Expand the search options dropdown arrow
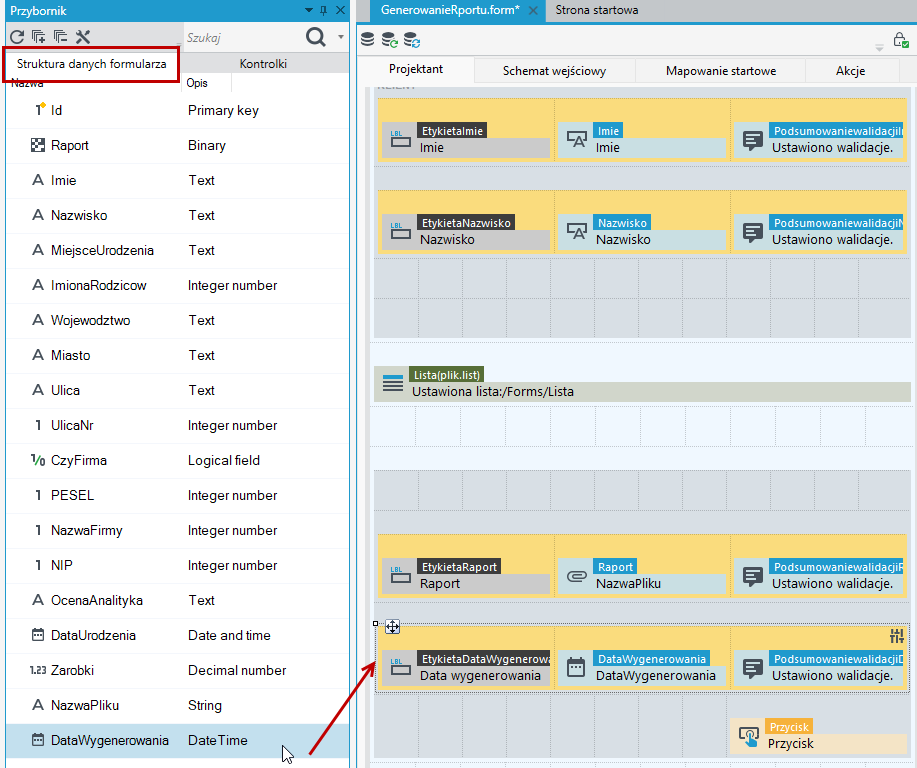The width and height of the screenshot is (917, 768). [340, 37]
